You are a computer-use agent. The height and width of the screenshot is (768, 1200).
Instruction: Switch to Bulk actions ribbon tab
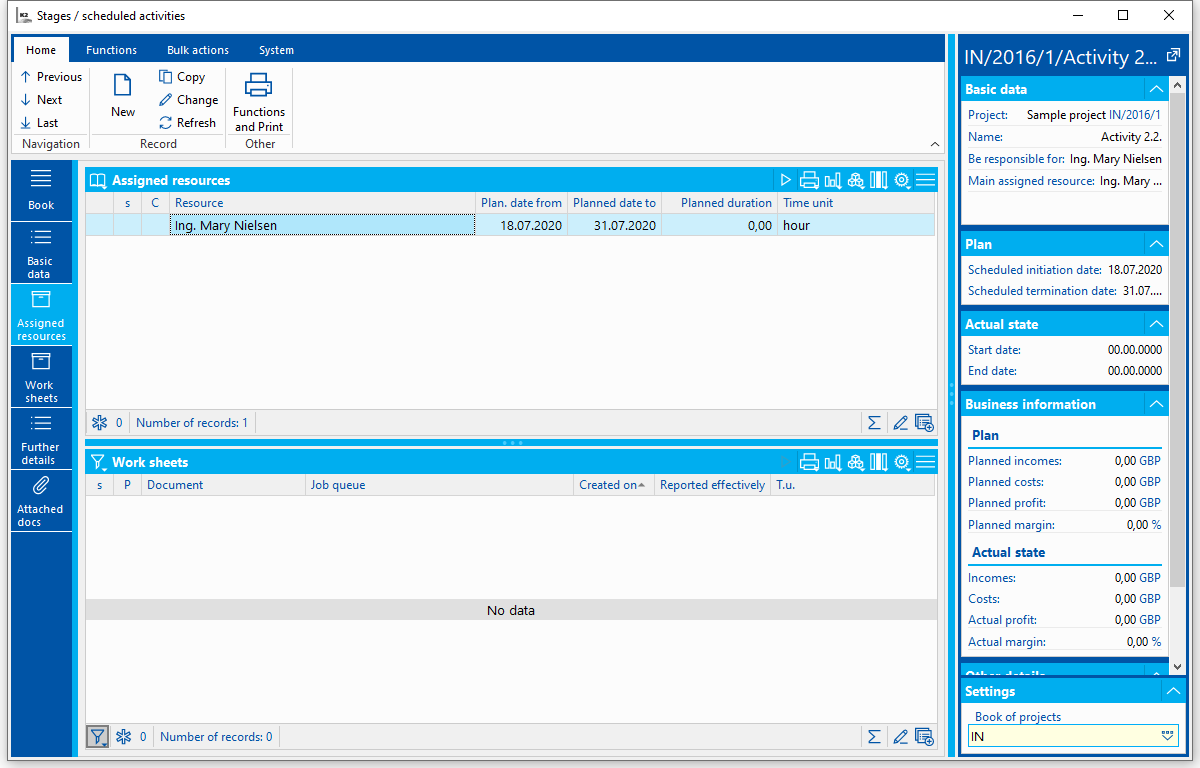tap(198, 50)
